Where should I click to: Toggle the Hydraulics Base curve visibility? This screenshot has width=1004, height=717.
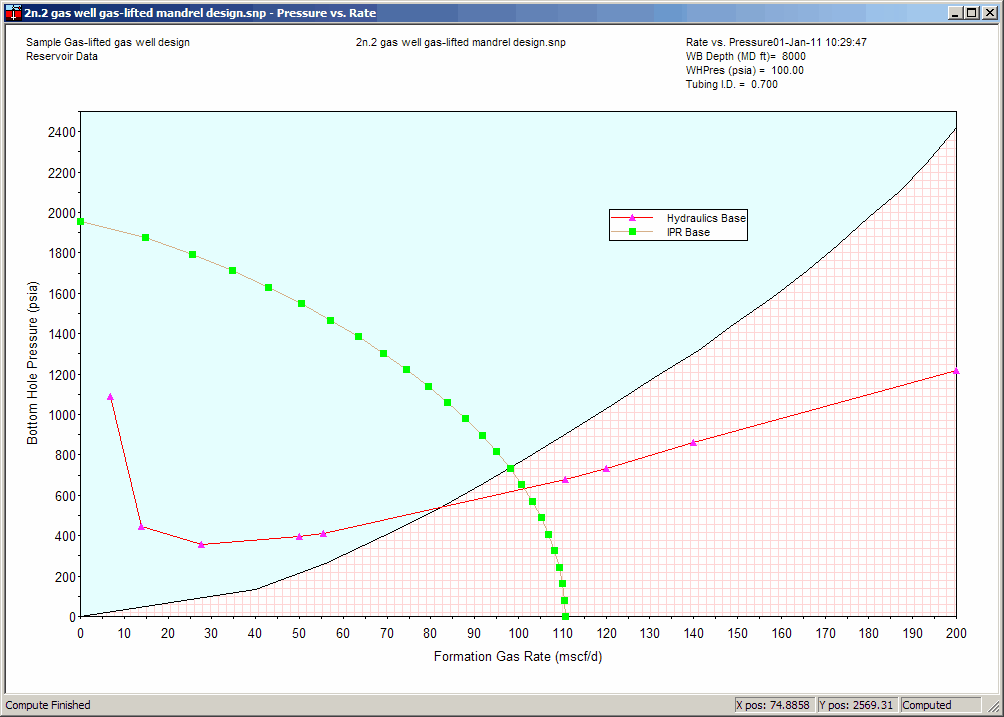[x=678, y=217]
